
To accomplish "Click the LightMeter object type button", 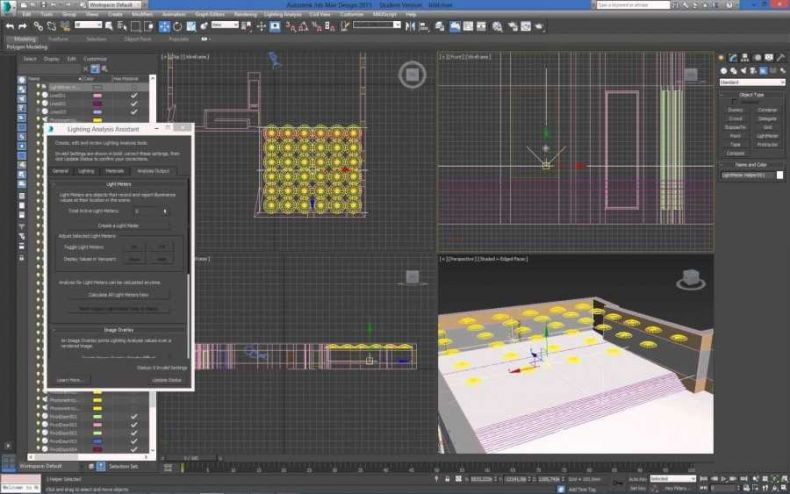I will pos(767,136).
